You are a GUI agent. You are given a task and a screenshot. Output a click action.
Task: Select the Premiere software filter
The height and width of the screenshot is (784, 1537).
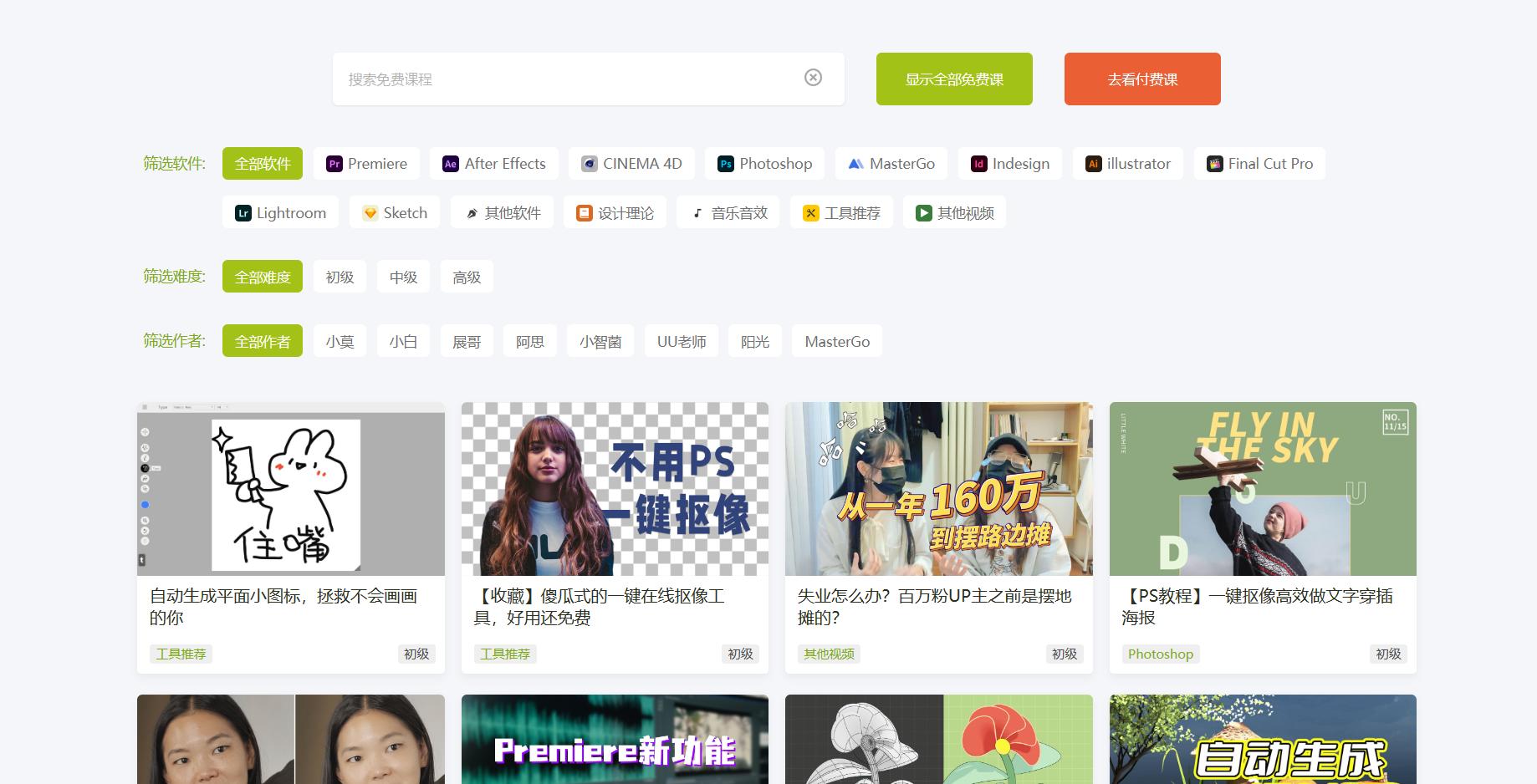coord(366,163)
